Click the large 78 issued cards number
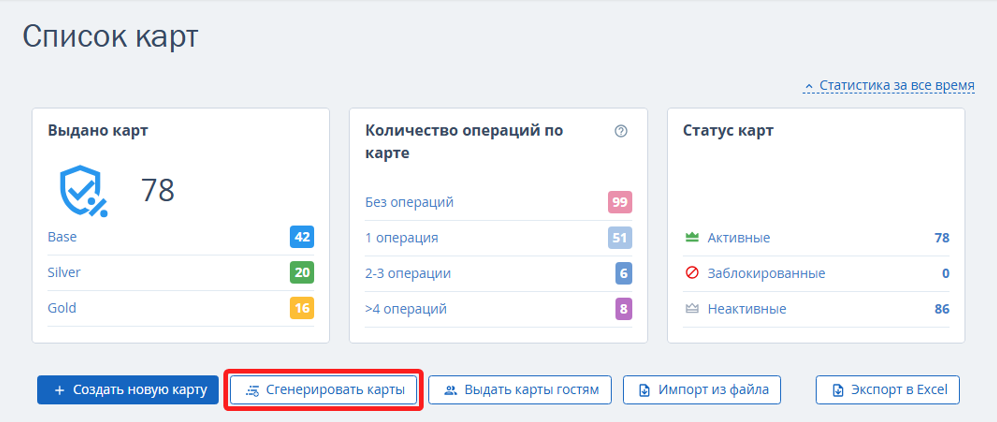 click(157, 189)
